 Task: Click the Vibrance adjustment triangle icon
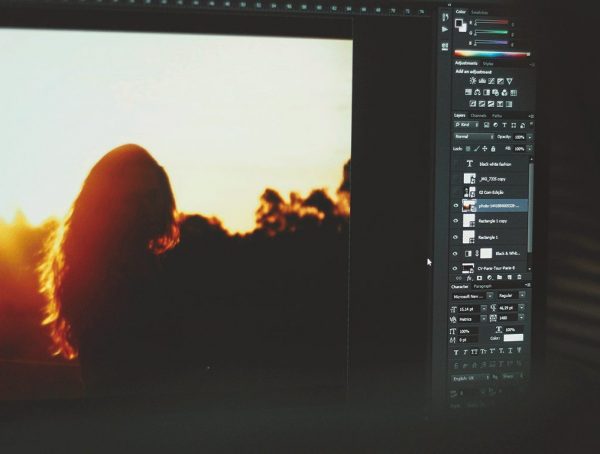pyautogui.click(x=509, y=80)
